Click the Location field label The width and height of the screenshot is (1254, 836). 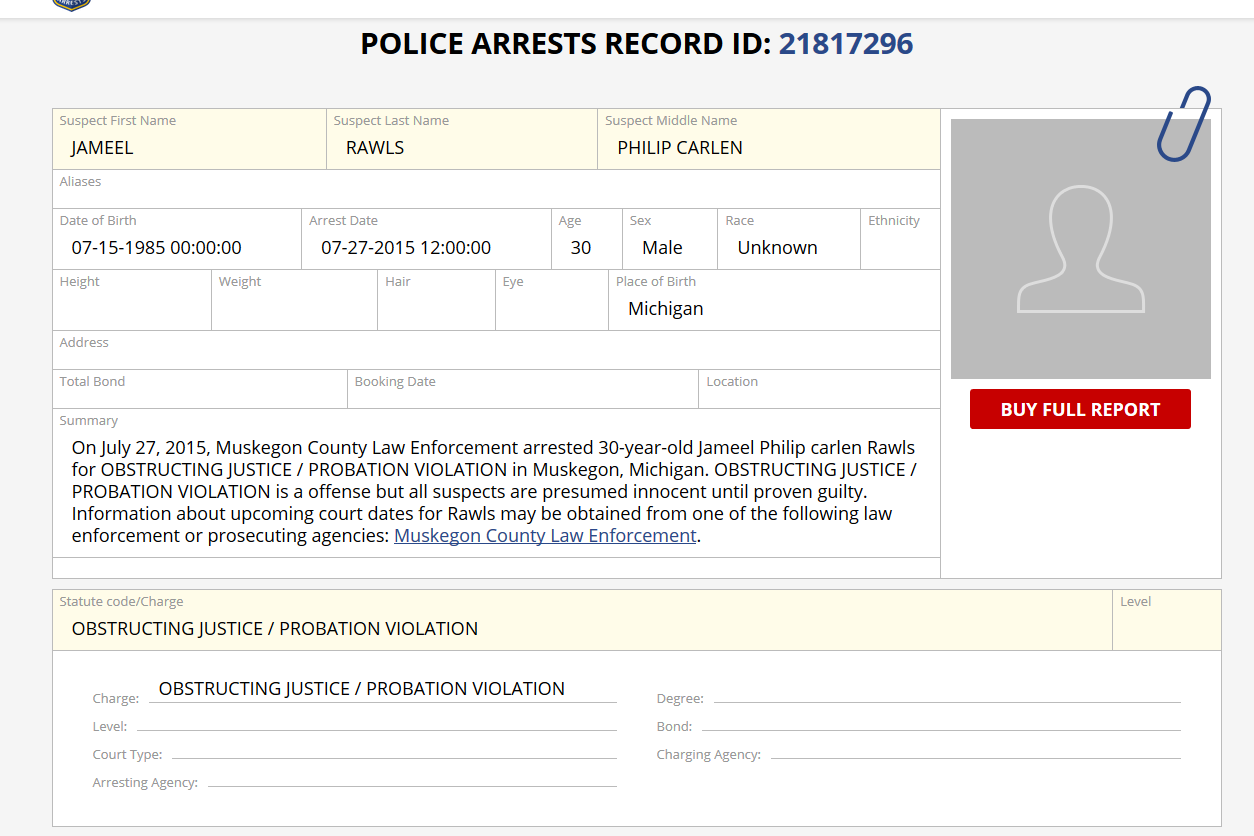pos(732,381)
